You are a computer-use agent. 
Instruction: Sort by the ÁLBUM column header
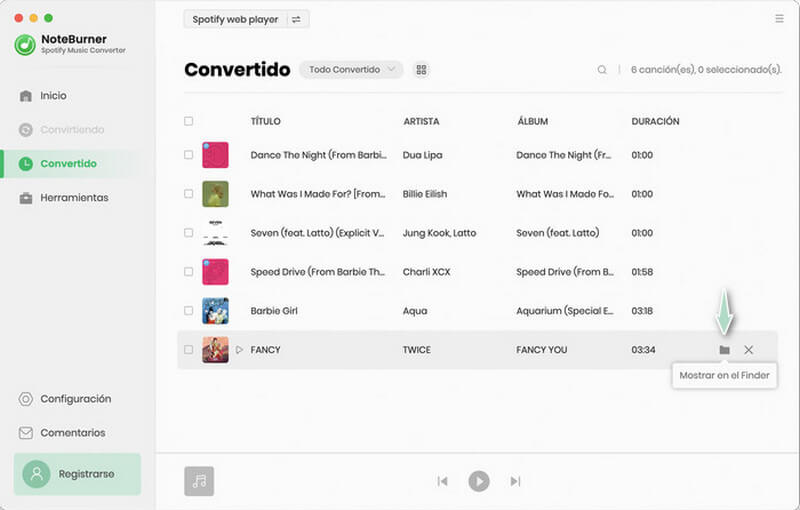click(x=532, y=121)
